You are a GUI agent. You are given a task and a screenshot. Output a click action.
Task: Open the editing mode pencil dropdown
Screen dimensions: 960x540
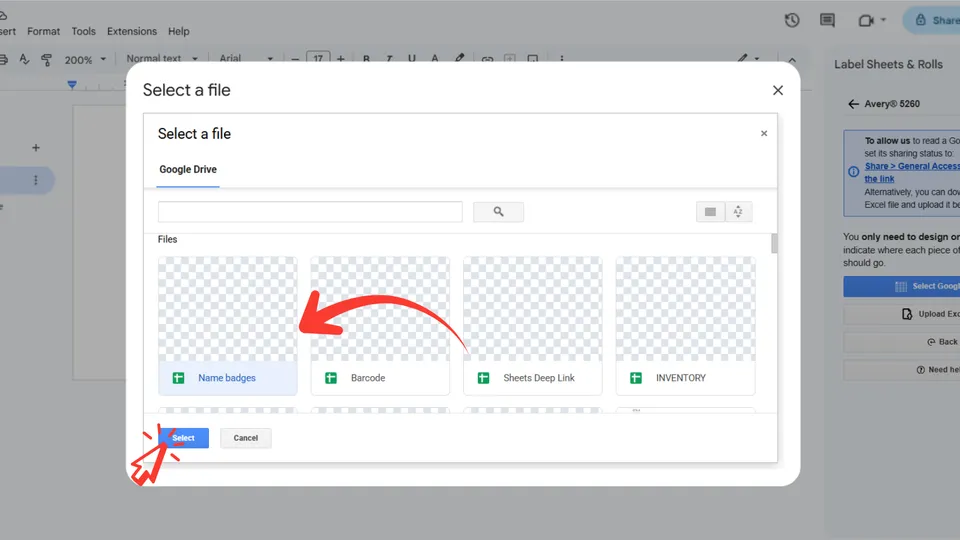(x=748, y=59)
